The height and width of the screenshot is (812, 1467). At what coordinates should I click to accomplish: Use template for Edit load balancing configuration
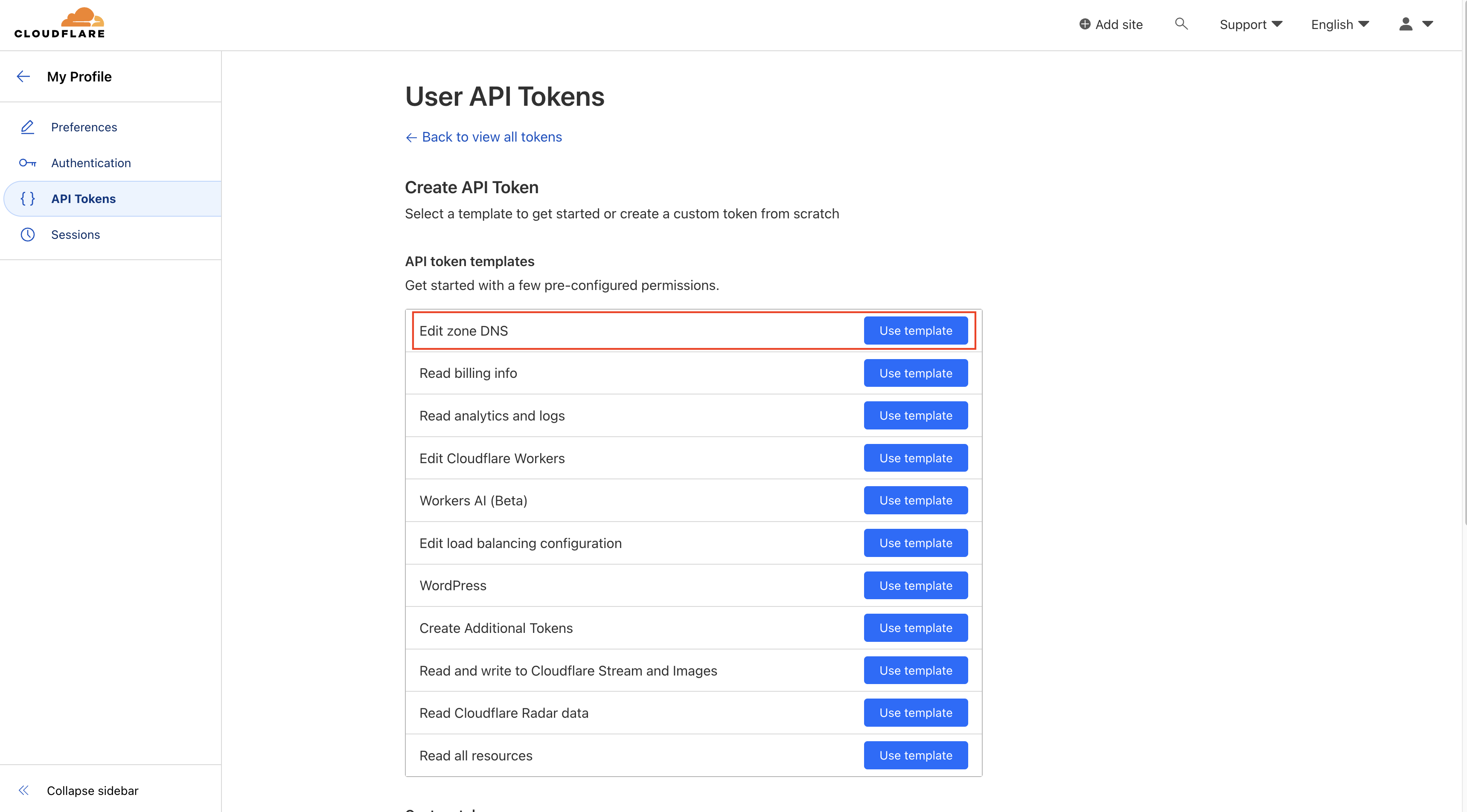[x=915, y=543]
